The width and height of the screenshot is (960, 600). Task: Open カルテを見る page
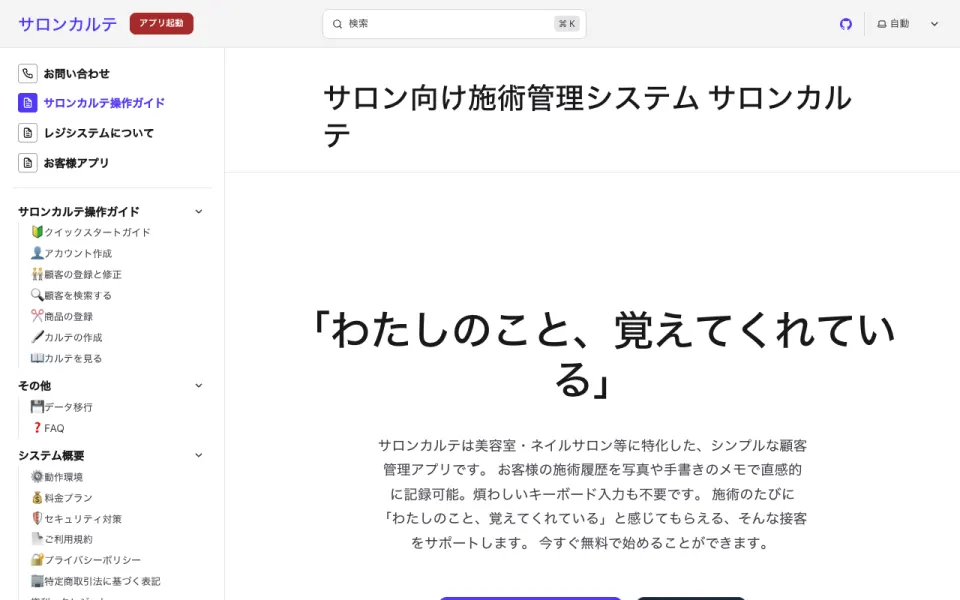[67, 358]
